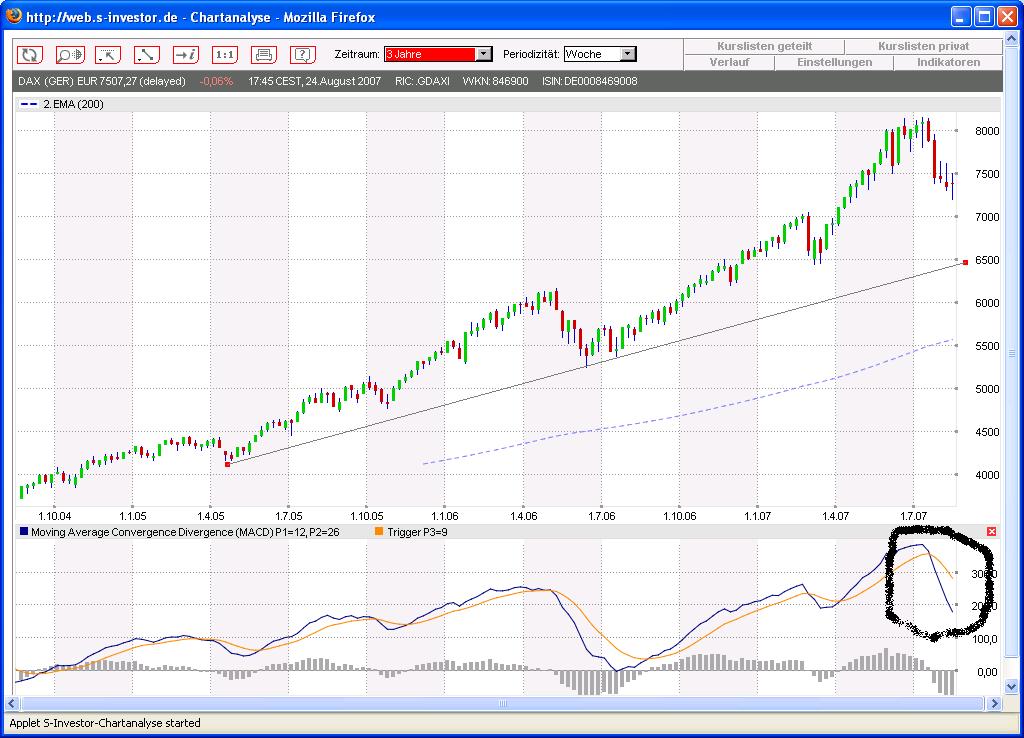1024x738 pixels.
Task: Open the Indikatoren tab
Action: [x=948, y=63]
